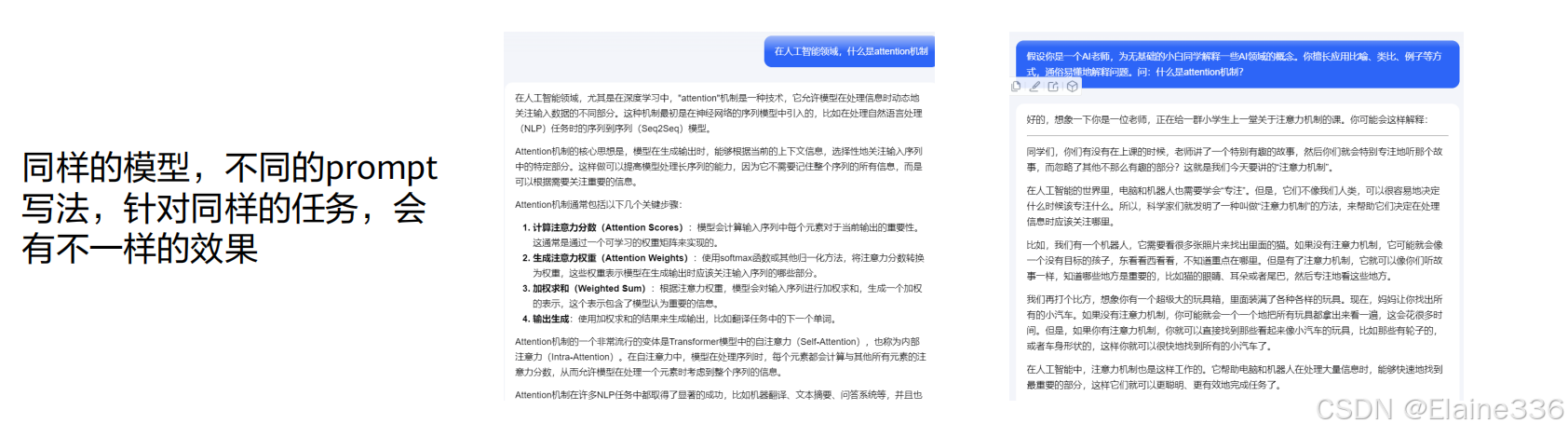Click paragraph starting '同学们，你们有没有在上课的时候'

pos(1235,159)
